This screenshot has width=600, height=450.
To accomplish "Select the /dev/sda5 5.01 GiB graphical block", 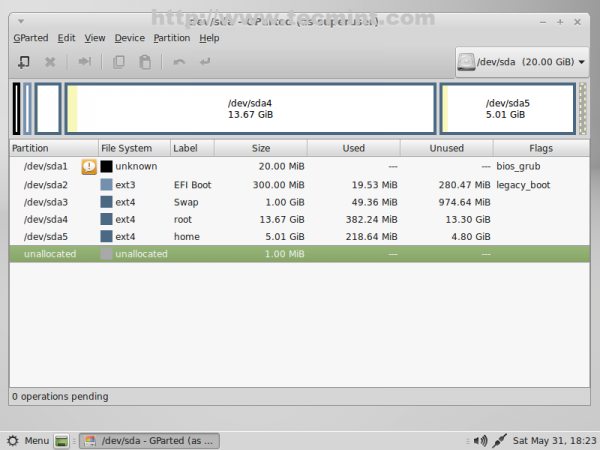I will tap(508, 109).
